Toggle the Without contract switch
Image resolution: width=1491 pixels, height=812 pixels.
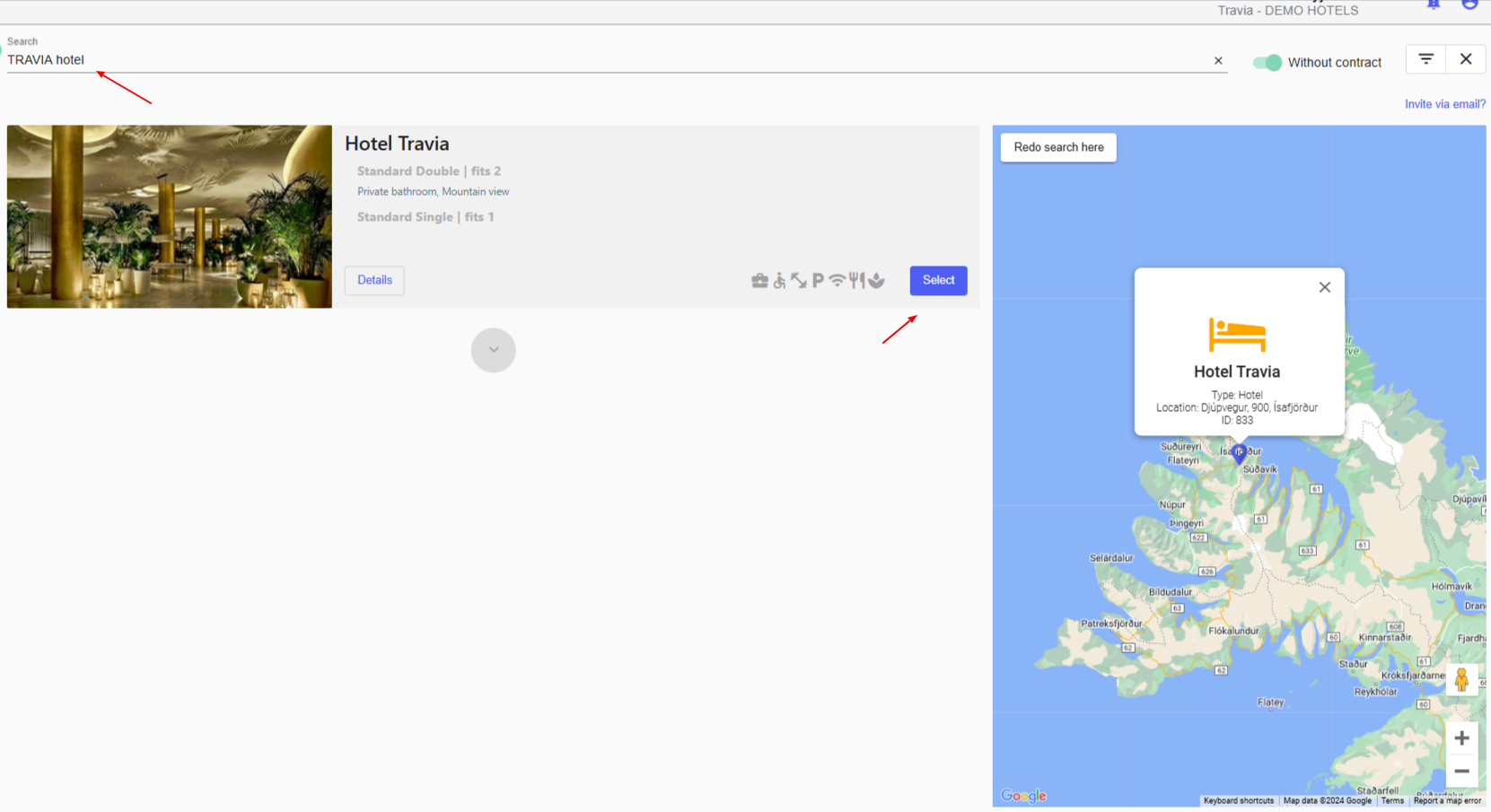1267,62
